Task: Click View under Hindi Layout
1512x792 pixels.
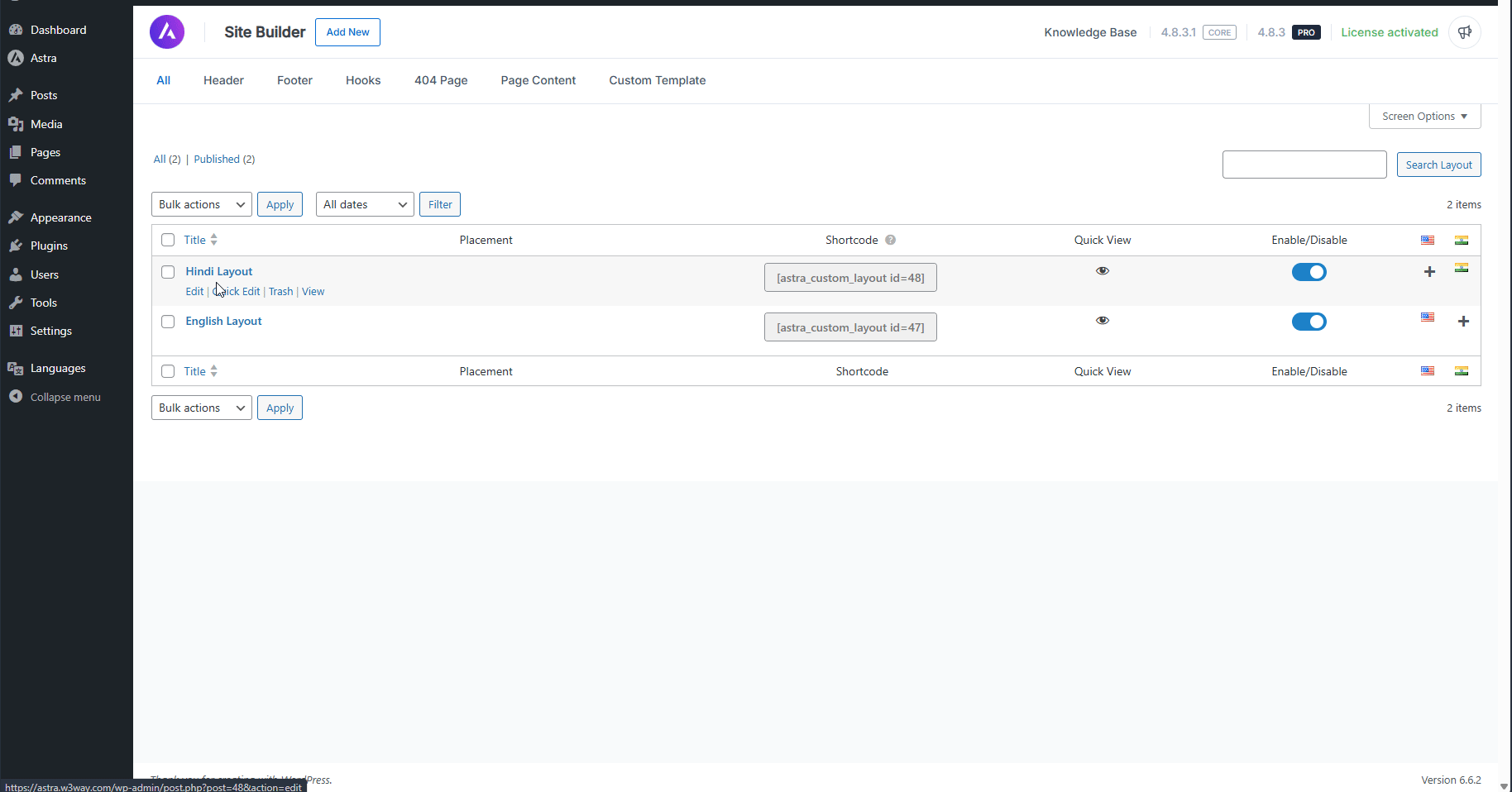Action: (313, 291)
